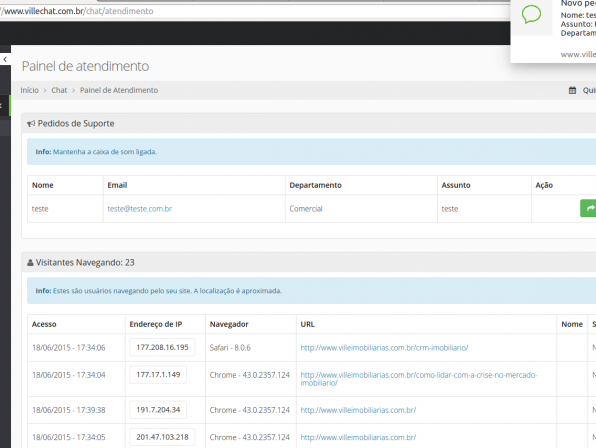Click the browser address bar URL

pyautogui.click(x=77, y=11)
